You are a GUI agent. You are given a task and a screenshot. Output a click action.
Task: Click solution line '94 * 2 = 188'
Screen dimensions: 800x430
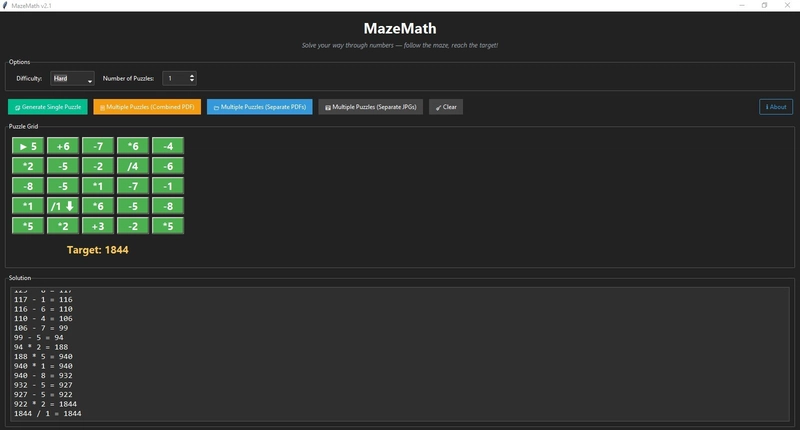[x=41, y=347]
